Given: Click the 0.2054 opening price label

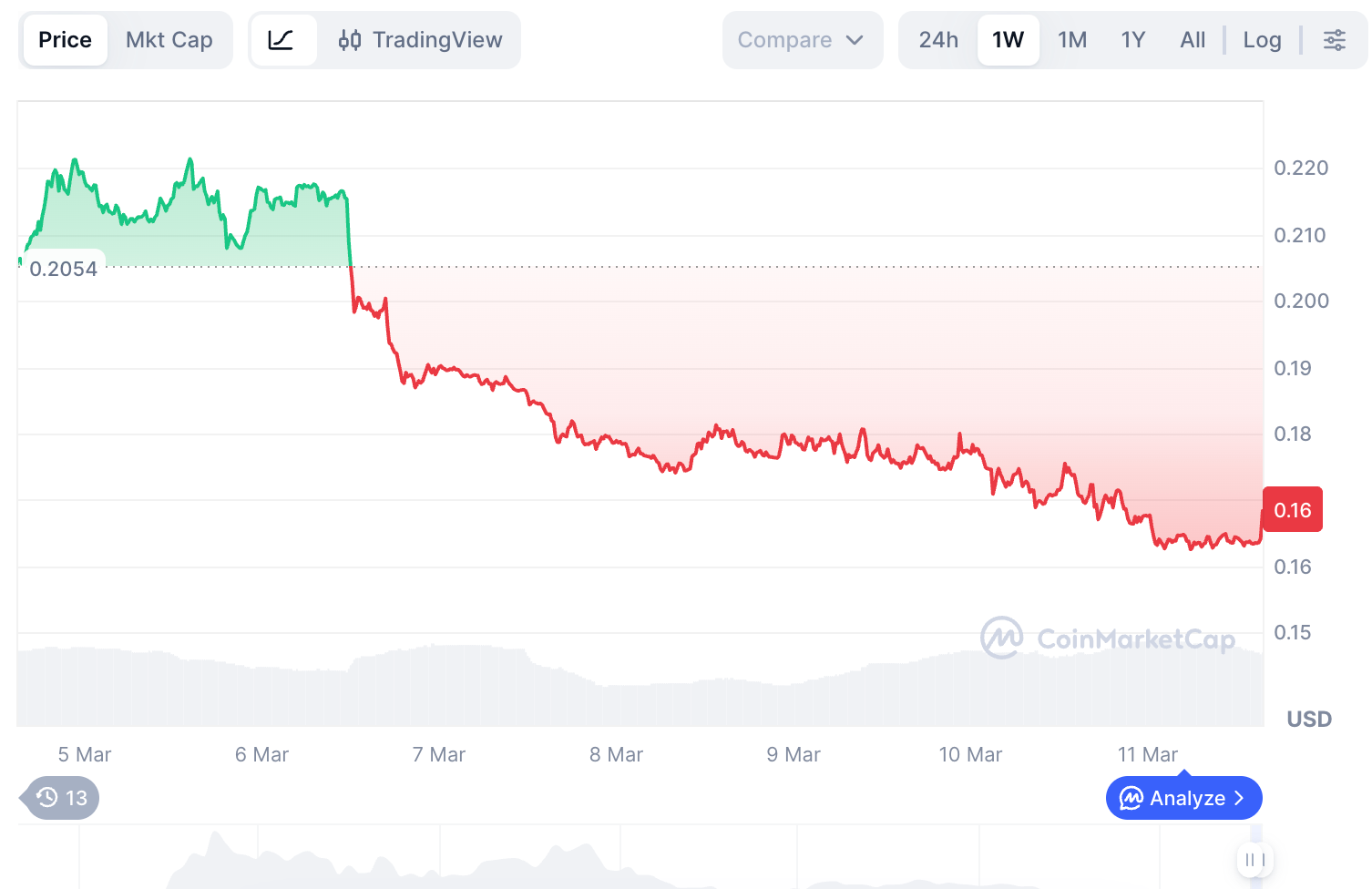Looking at the screenshot, I should point(63,269).
